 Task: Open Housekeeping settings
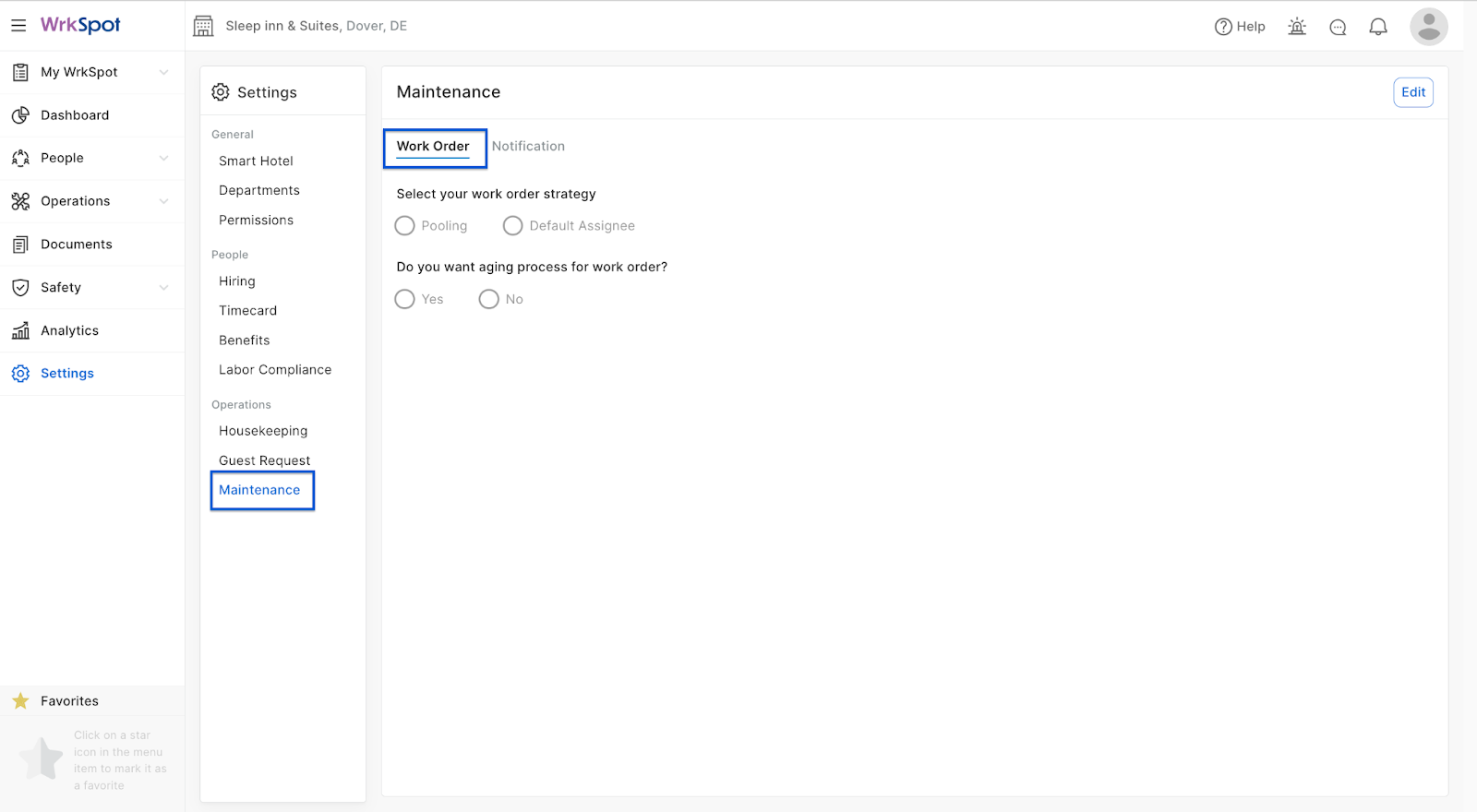tap(263, 431)
